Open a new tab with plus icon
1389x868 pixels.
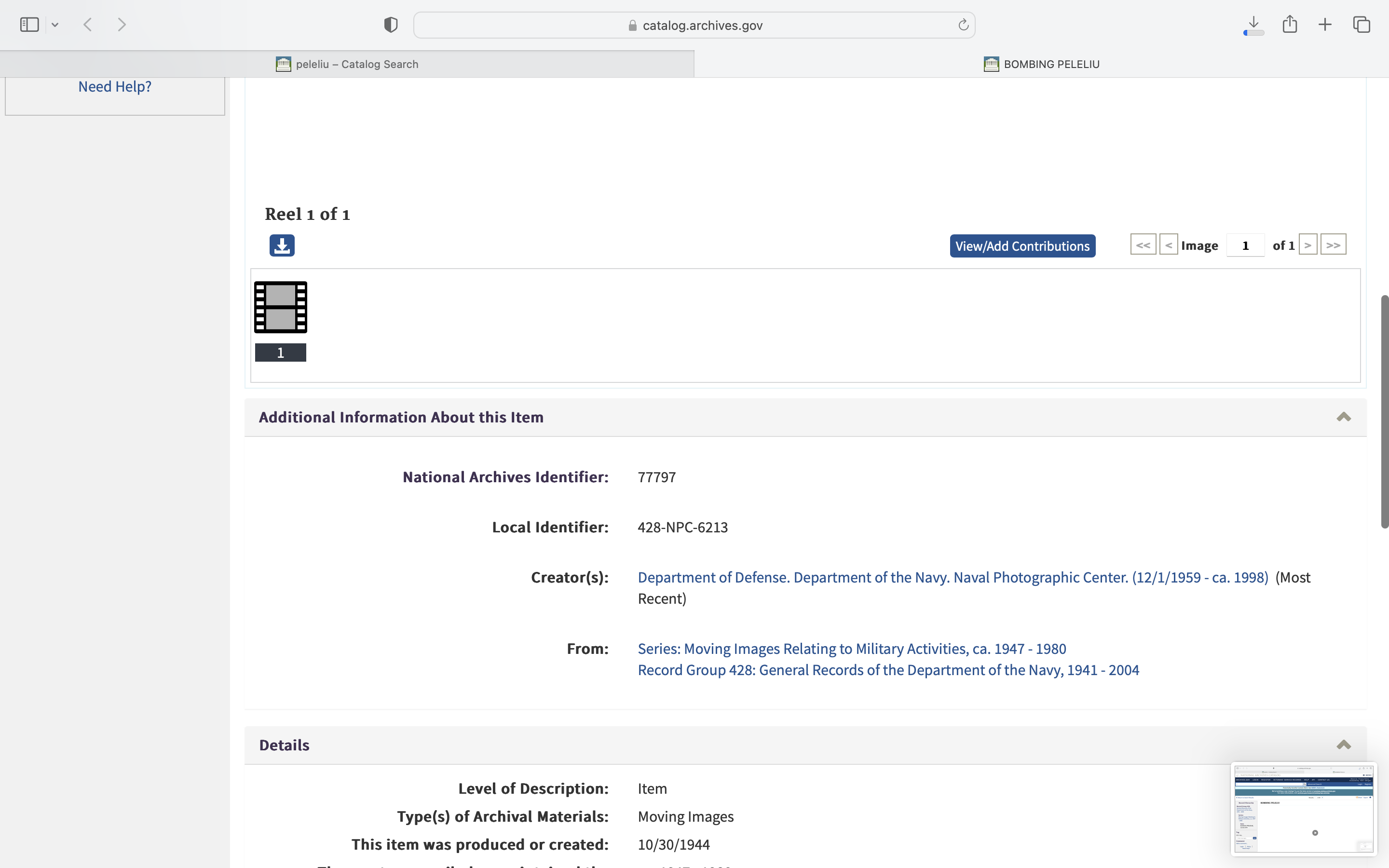point(1325,25)
